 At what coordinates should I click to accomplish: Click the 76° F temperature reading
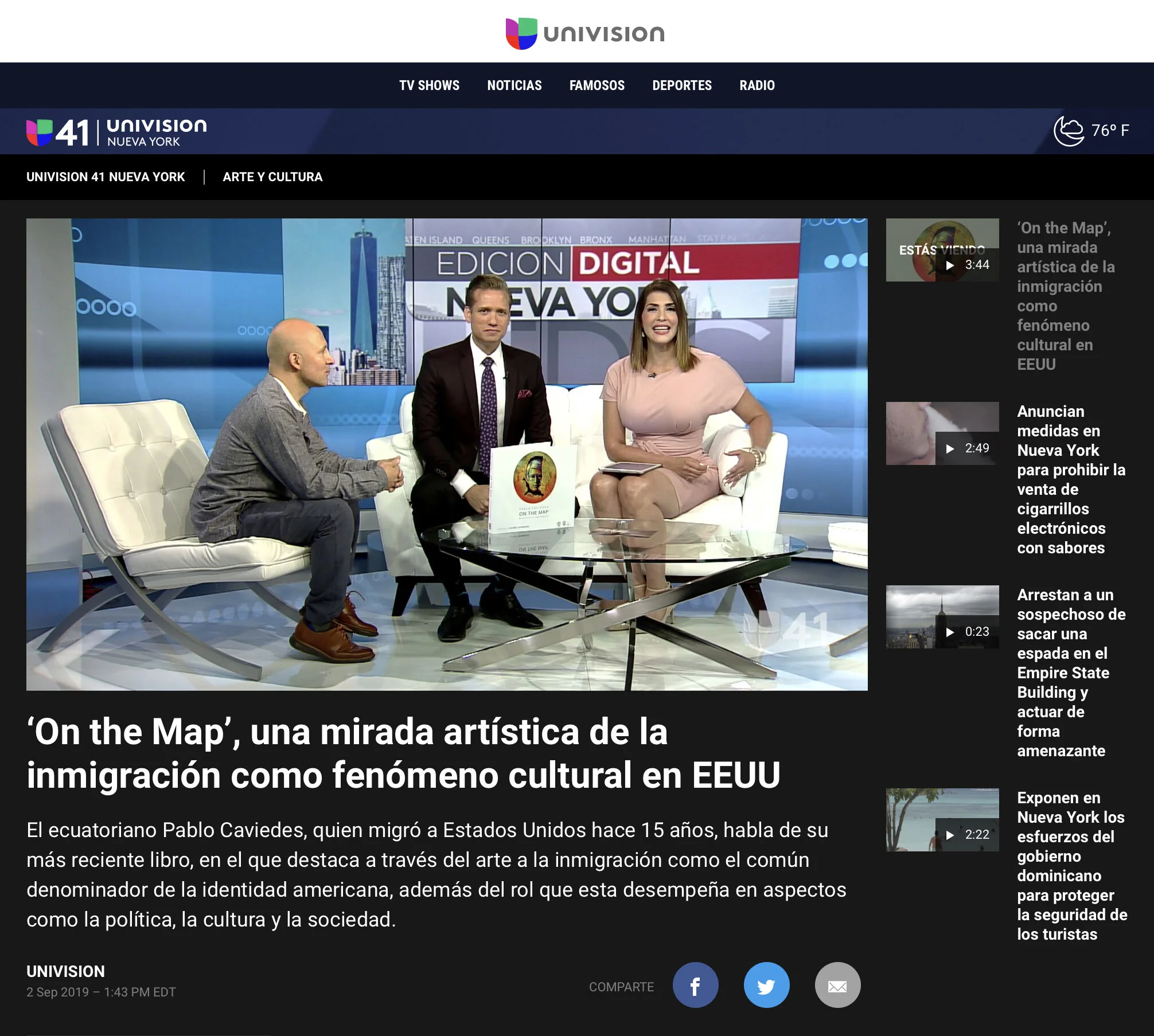(x=1110, y=131)
